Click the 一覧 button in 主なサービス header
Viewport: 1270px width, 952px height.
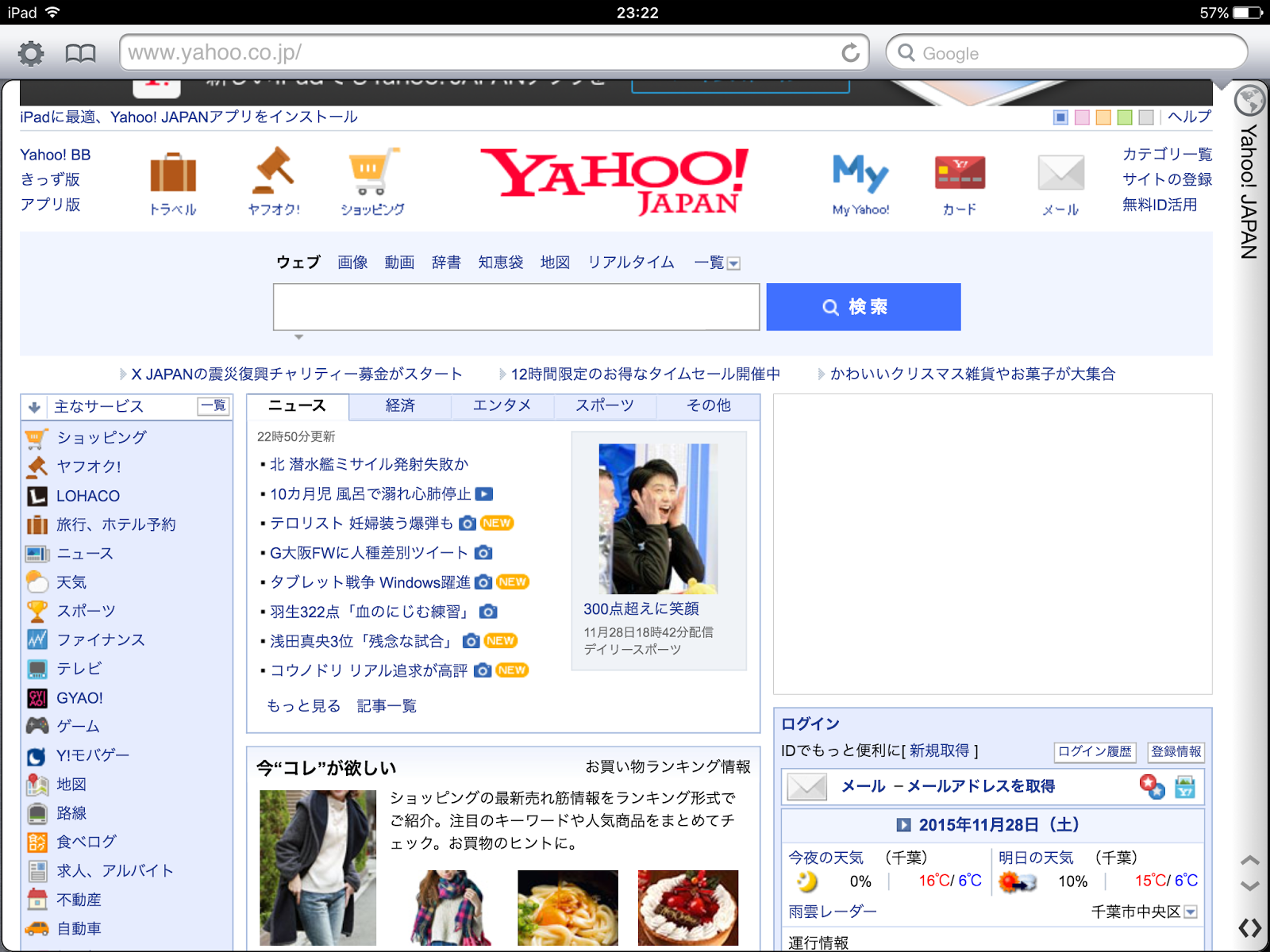pos(214,406)
